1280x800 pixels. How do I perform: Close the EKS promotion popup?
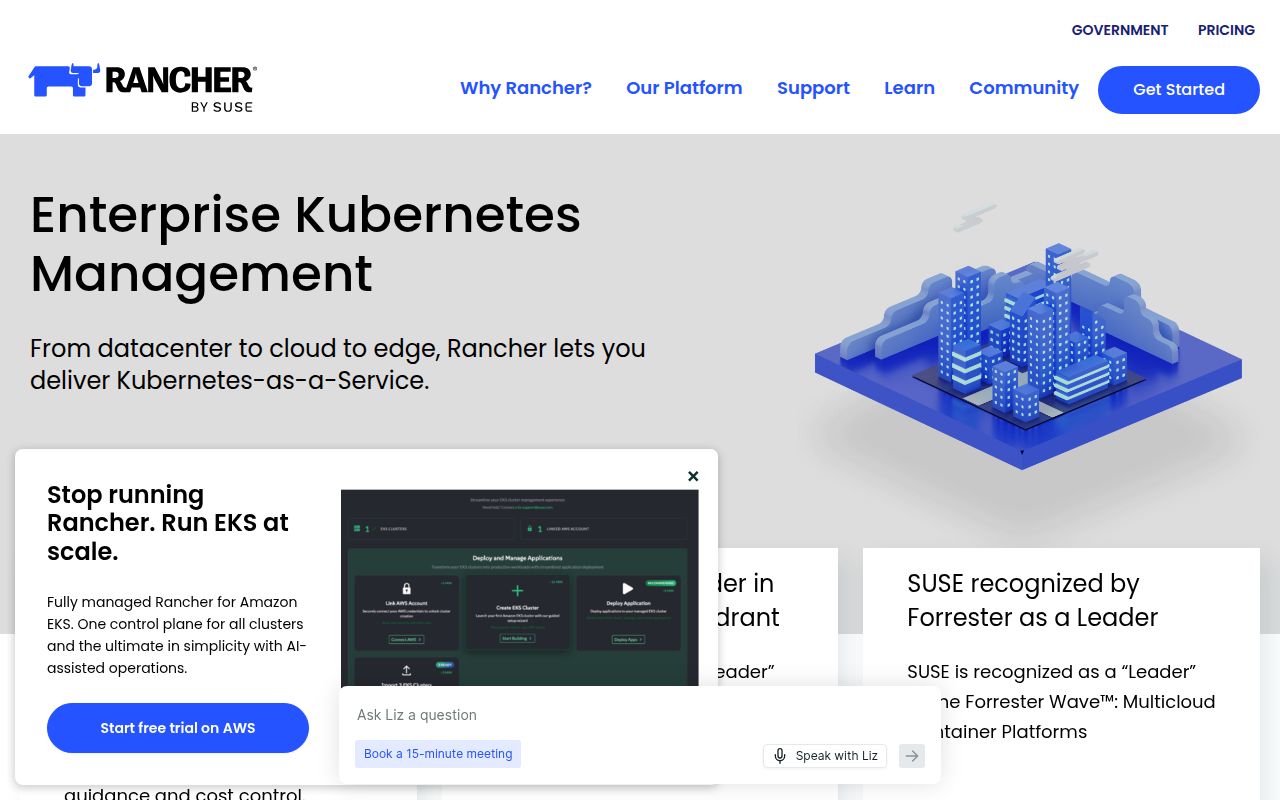click(x=693, y=476)
